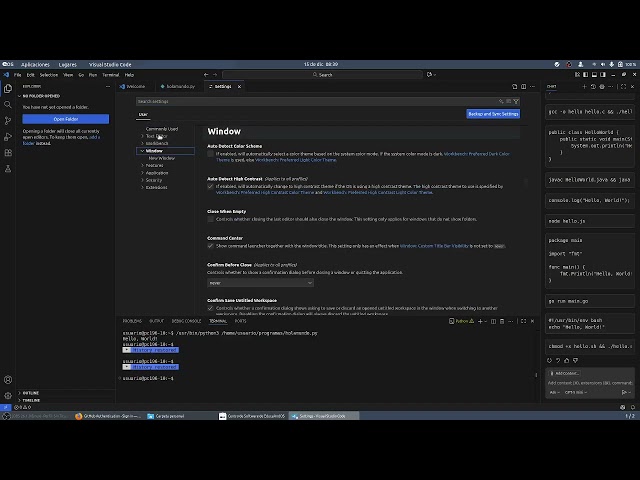Click the filter settings funnel icon

click(516, 101)
